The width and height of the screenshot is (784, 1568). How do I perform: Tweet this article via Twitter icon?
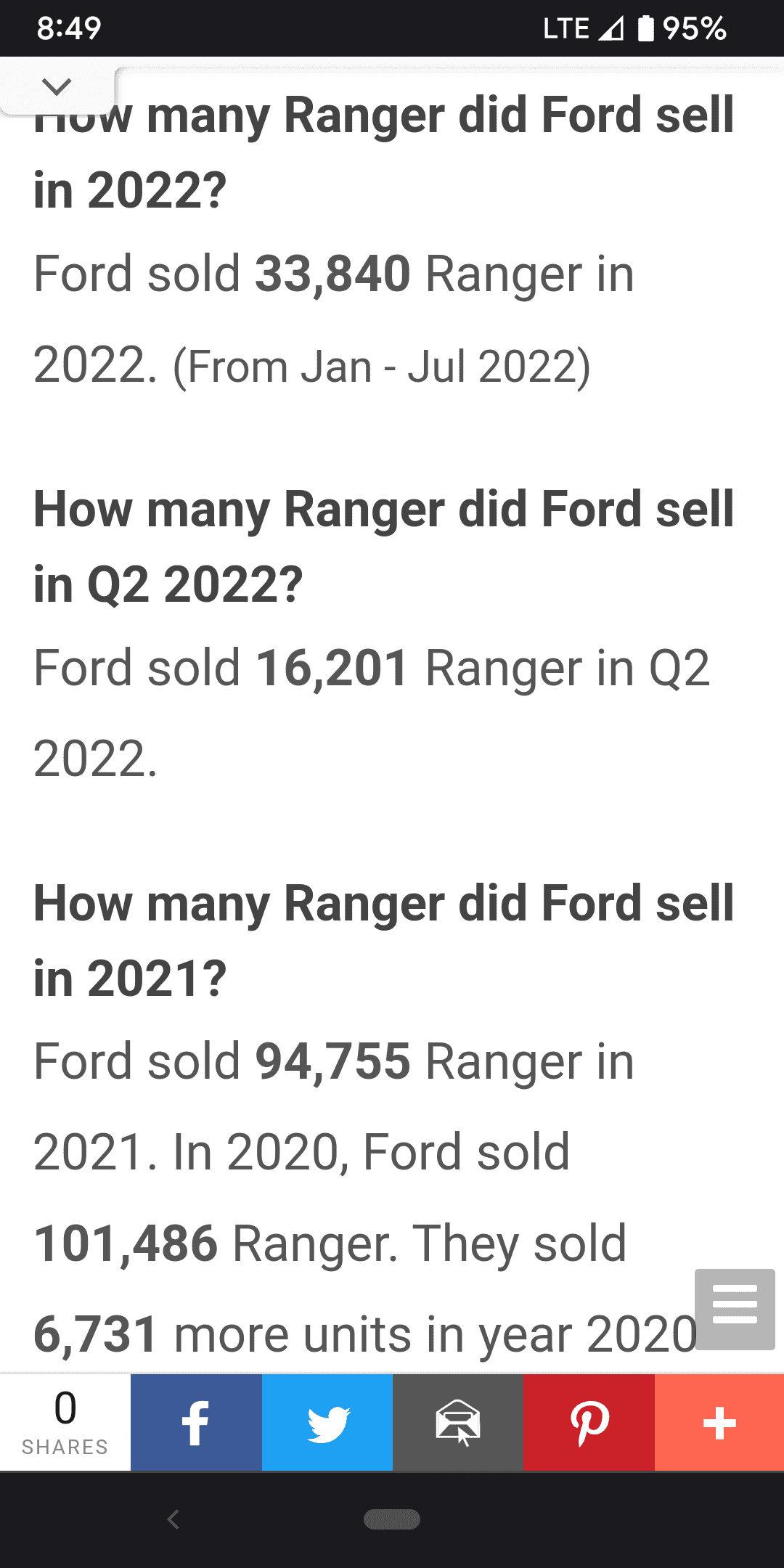[x=327, y=1422]
